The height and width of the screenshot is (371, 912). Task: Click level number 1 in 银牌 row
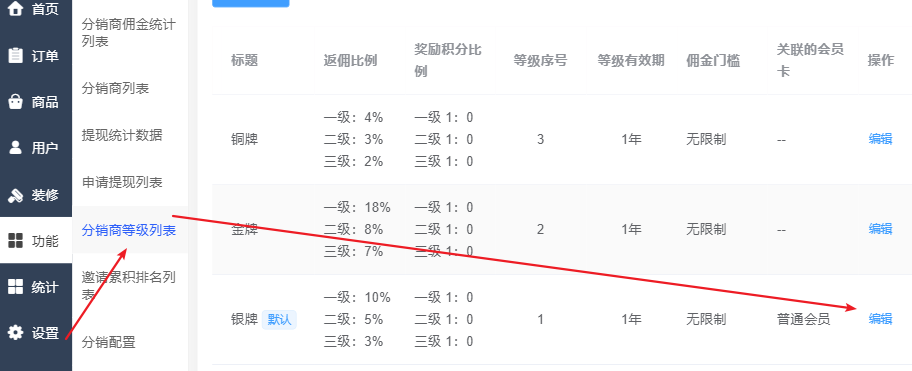(x=540, y=319)
